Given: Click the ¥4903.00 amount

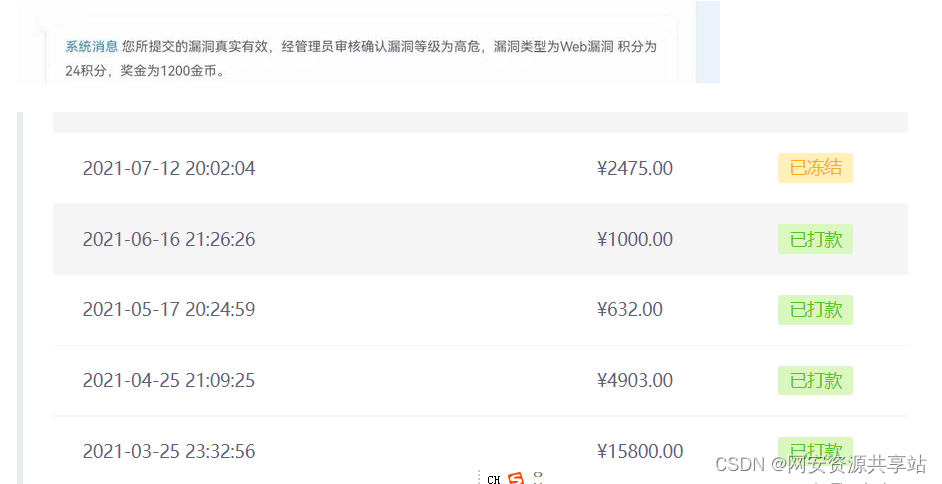Looking at the screenshot, I should pyautogui.click(x=634, y=380).
